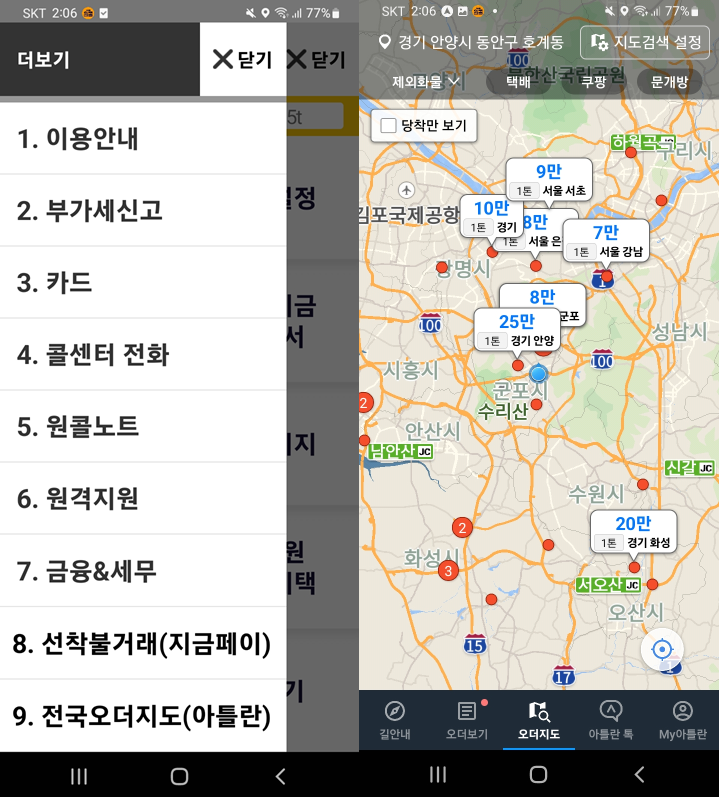Image resolution: width=719 pixels, height=797 pixels.
Task: Select menu item 1. 이용안내
Action: [143, 138]
